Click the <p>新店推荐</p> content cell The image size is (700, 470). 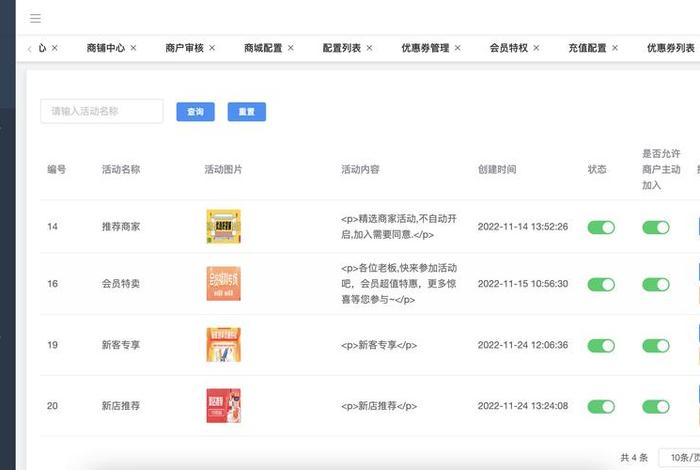379,406
